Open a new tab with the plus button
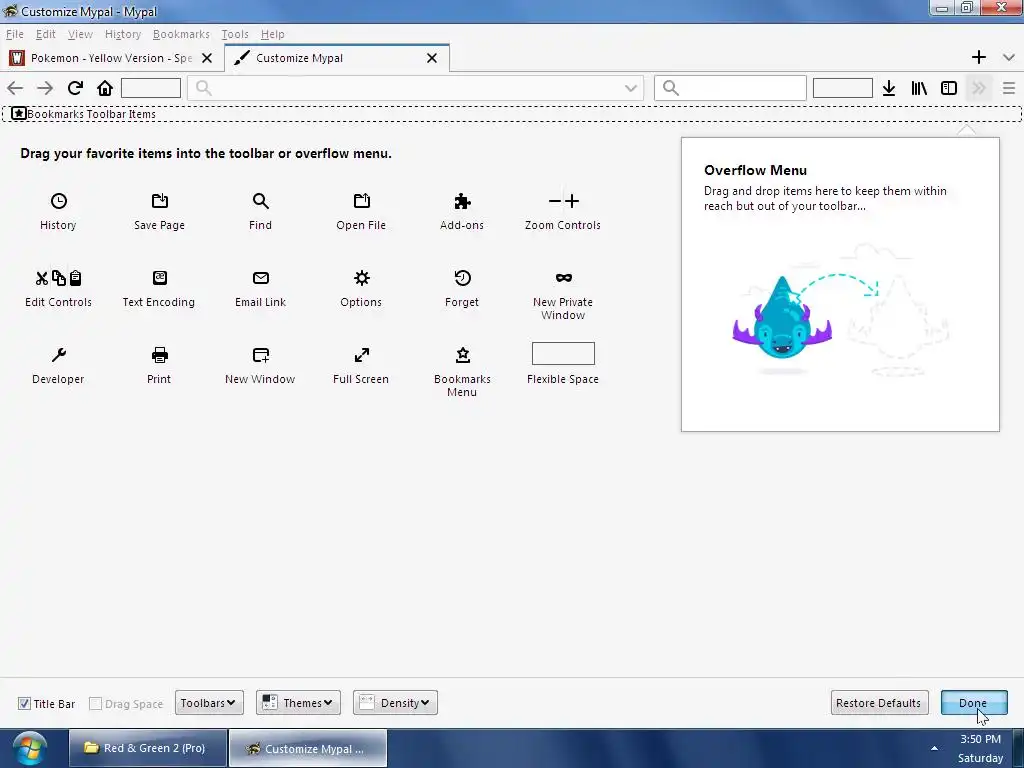 (978, 57)
